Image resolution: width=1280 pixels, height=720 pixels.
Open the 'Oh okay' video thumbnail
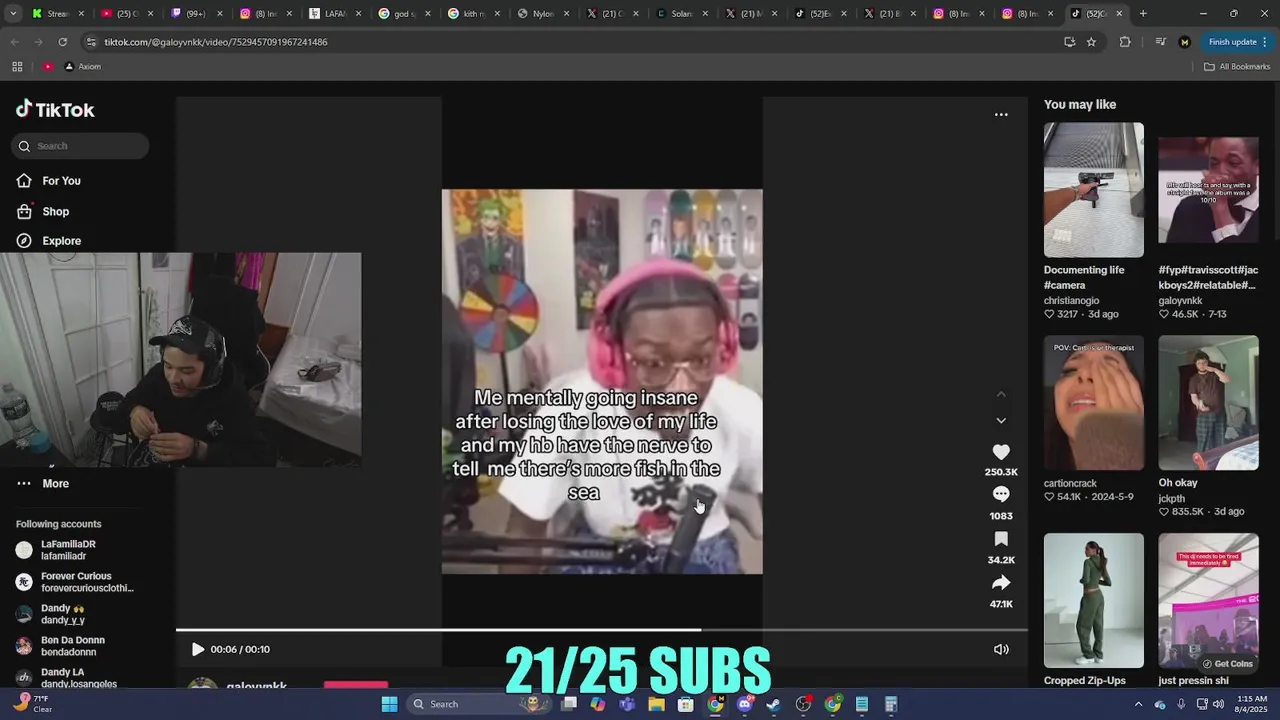(1208, 403)
